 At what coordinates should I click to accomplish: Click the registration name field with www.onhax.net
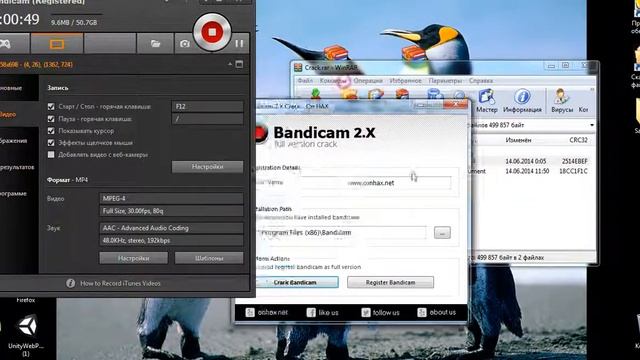[x=375, y=183]
